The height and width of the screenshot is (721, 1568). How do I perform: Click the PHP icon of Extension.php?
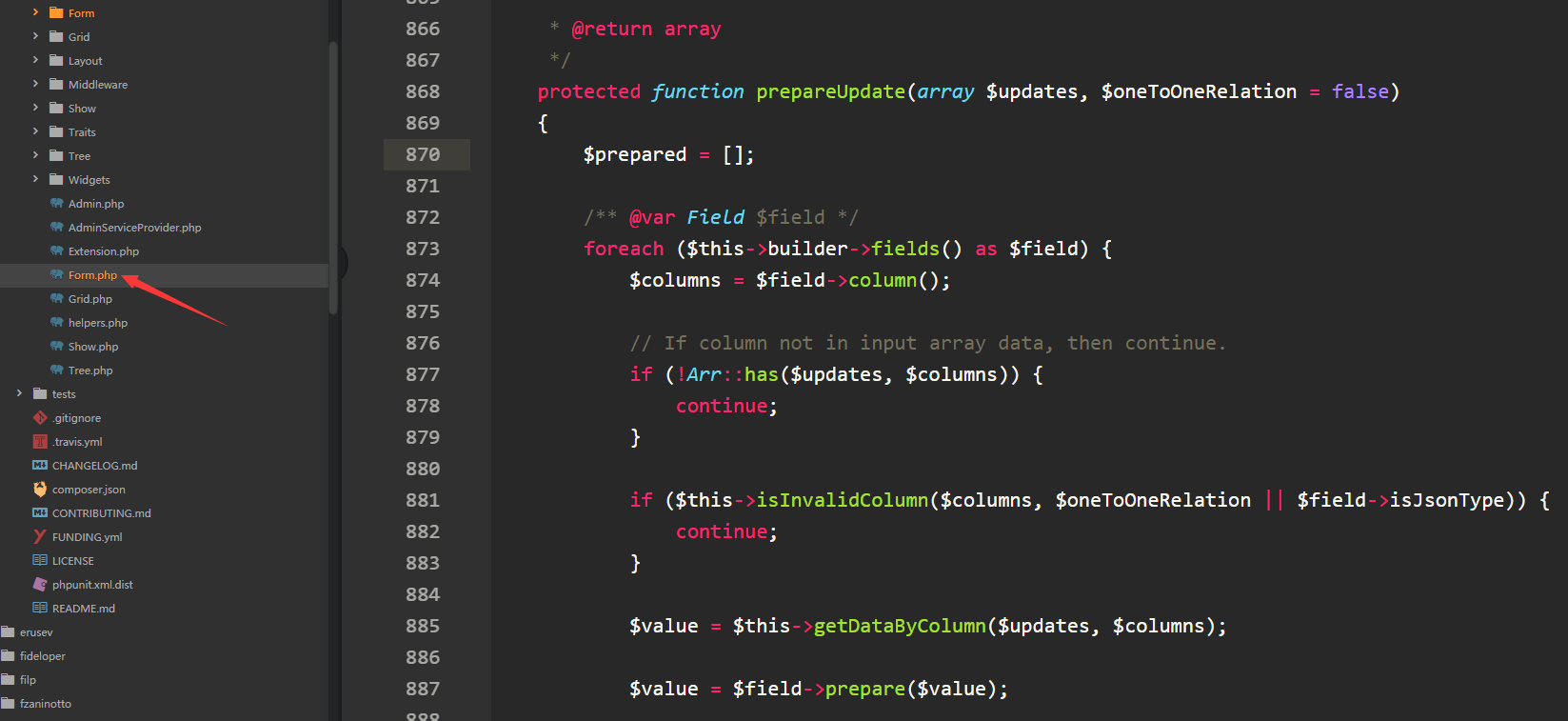coord(56,250)
